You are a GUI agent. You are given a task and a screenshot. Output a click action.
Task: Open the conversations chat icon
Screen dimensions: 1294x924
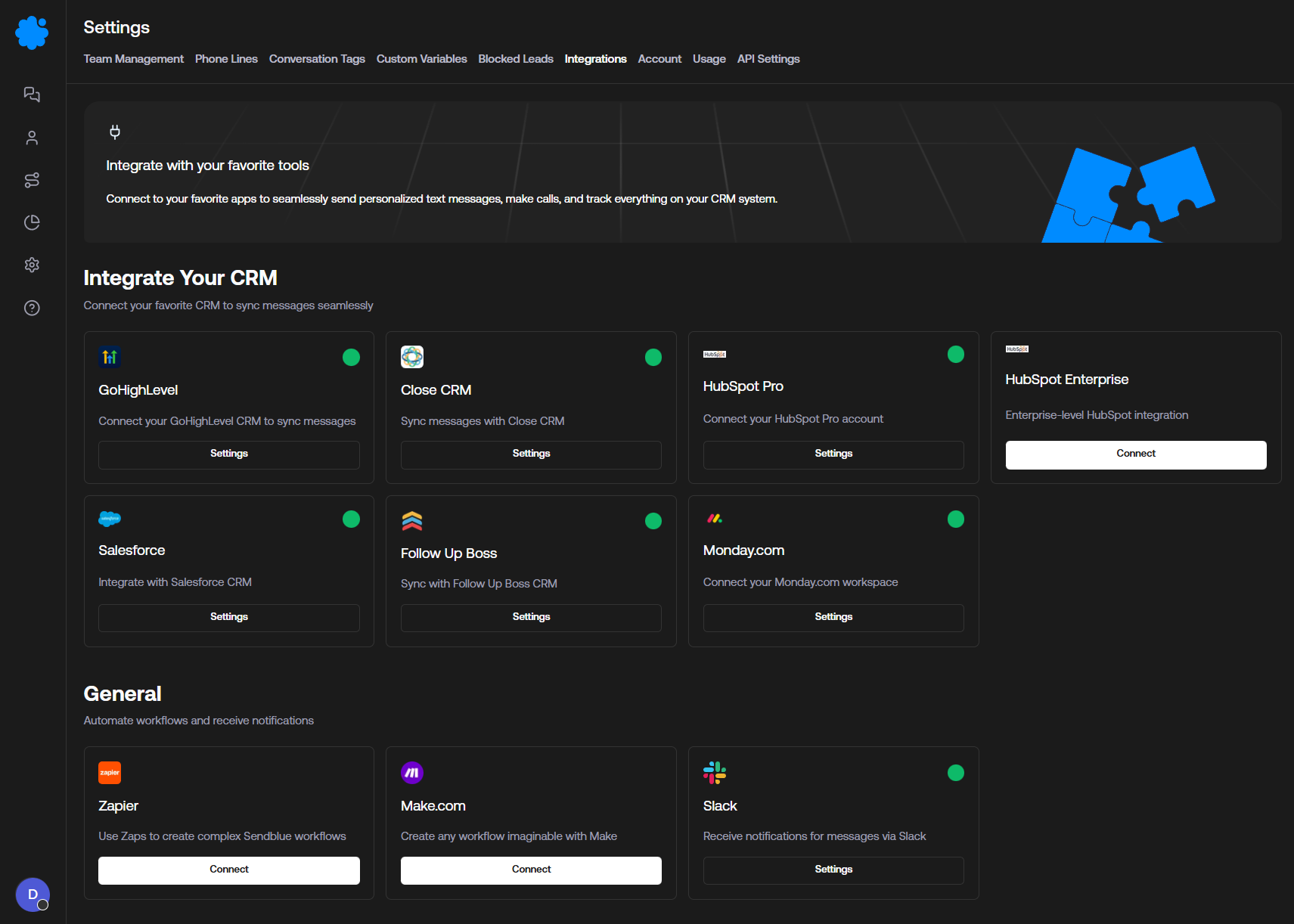click(x=32, y=95)
